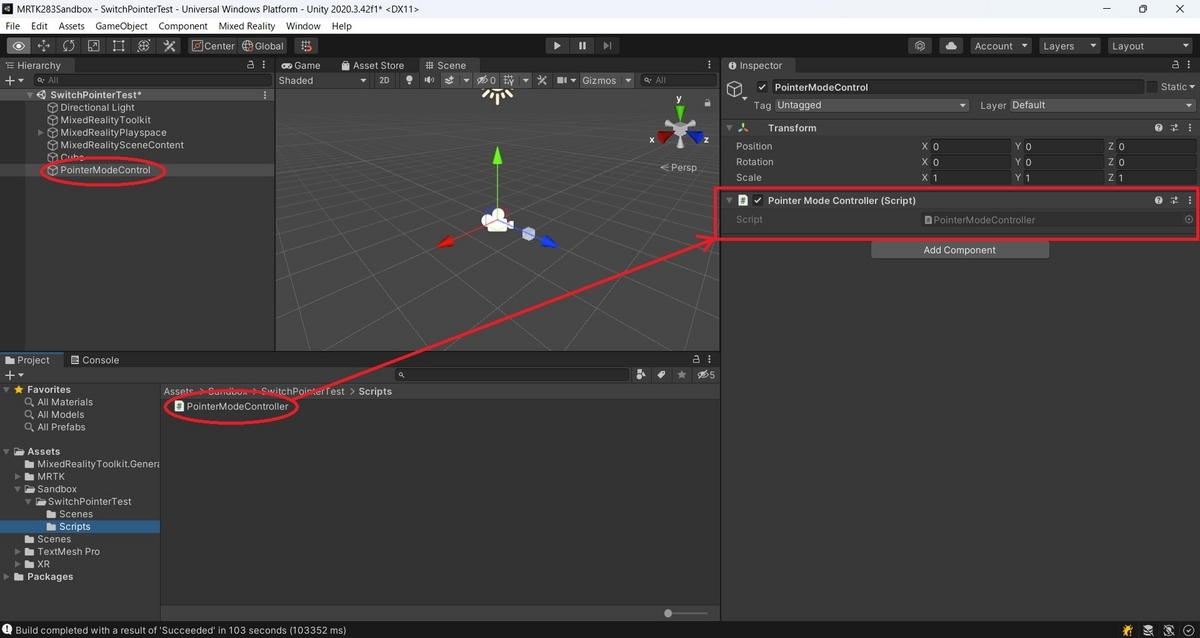Open the Layer Default dropdown
Viewport: 1200px width, 638px height.
click(x=1102, y=105)
